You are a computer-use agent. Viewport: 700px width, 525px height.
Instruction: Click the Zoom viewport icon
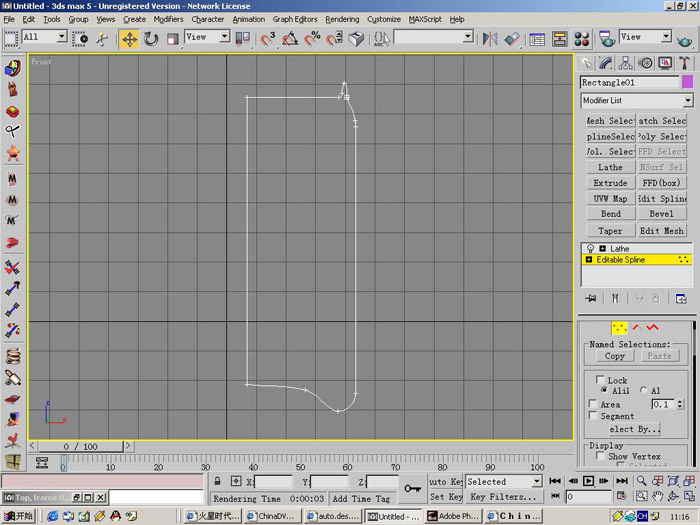click(x=642, y=481)
